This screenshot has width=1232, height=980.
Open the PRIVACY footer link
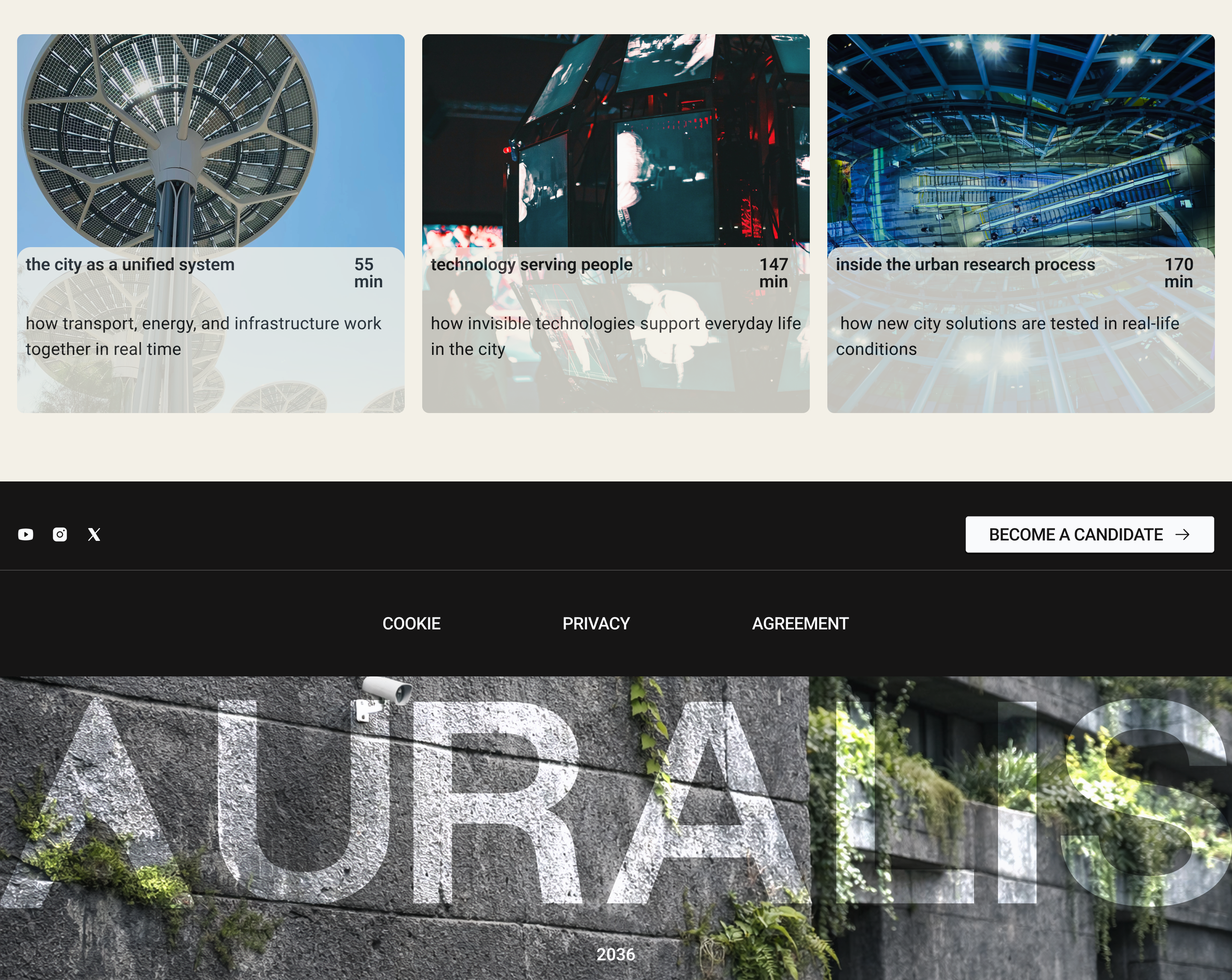596,624
